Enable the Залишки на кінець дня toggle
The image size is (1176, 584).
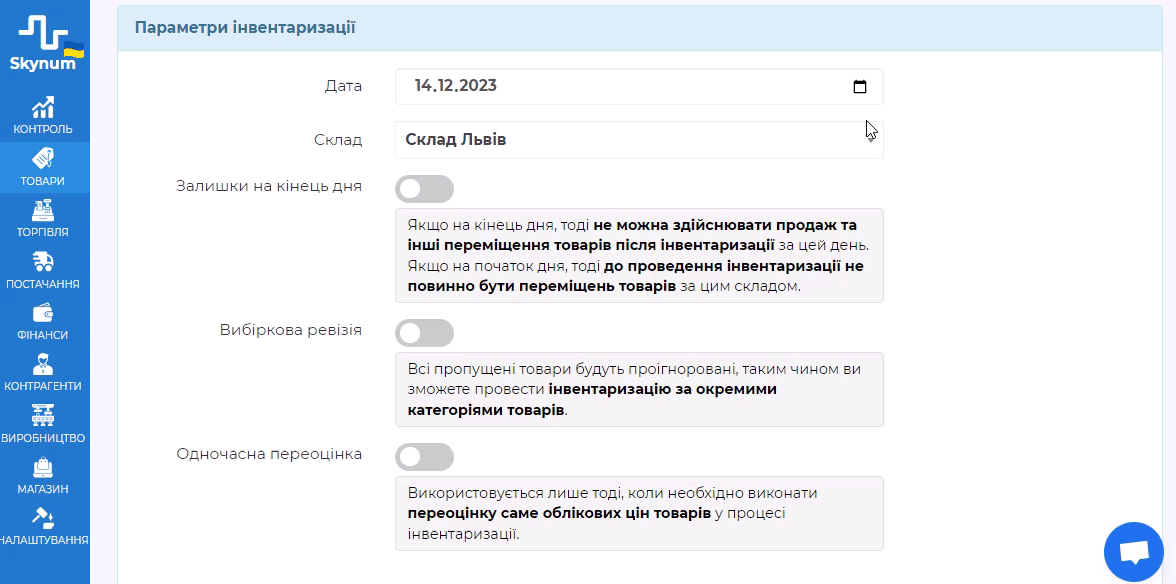(x=424, y=189)
